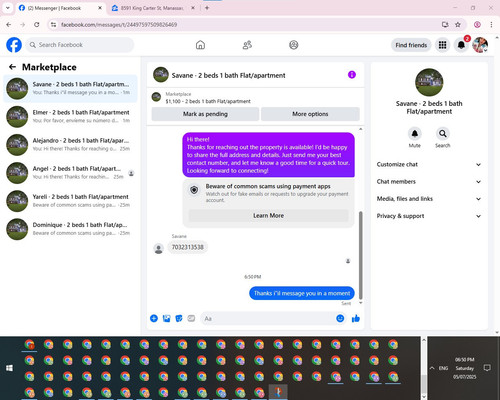Image resolution: width=500 pixels, height=400 pixels.
Task: Go to the Home feed icon
Action: click(200, 45)
